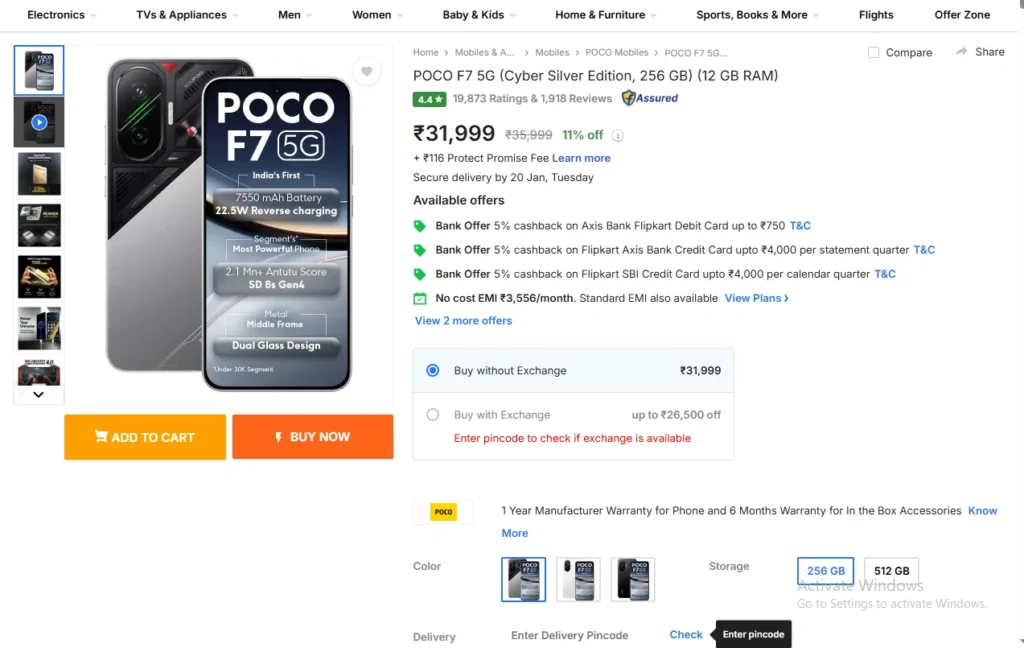Click the Flipkart Assured badge

650,98
